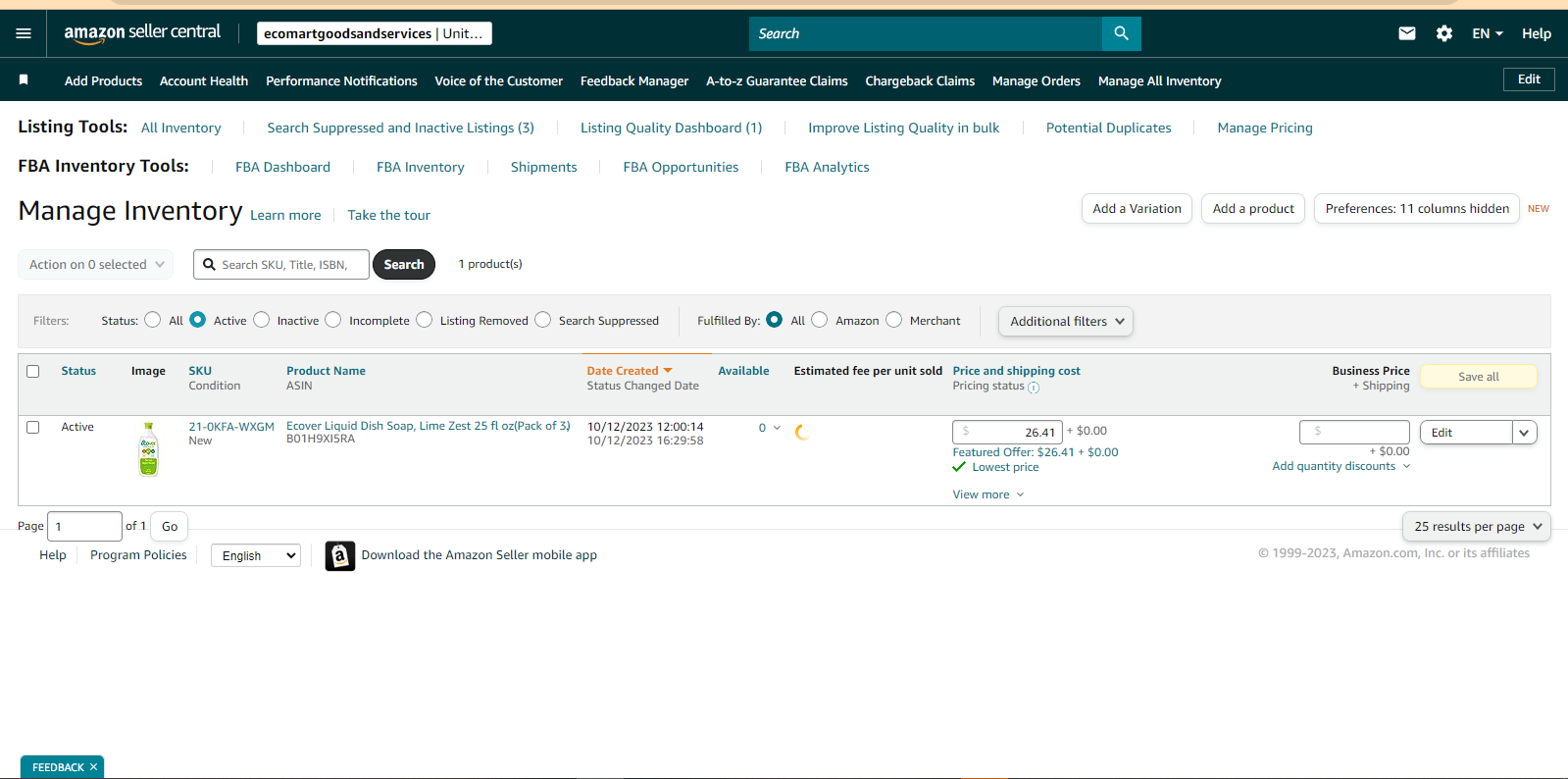The height and width of the screenshot is (779, 1568).
Task: Open Manage All Inventory menu item
Action: (1160, 81)
